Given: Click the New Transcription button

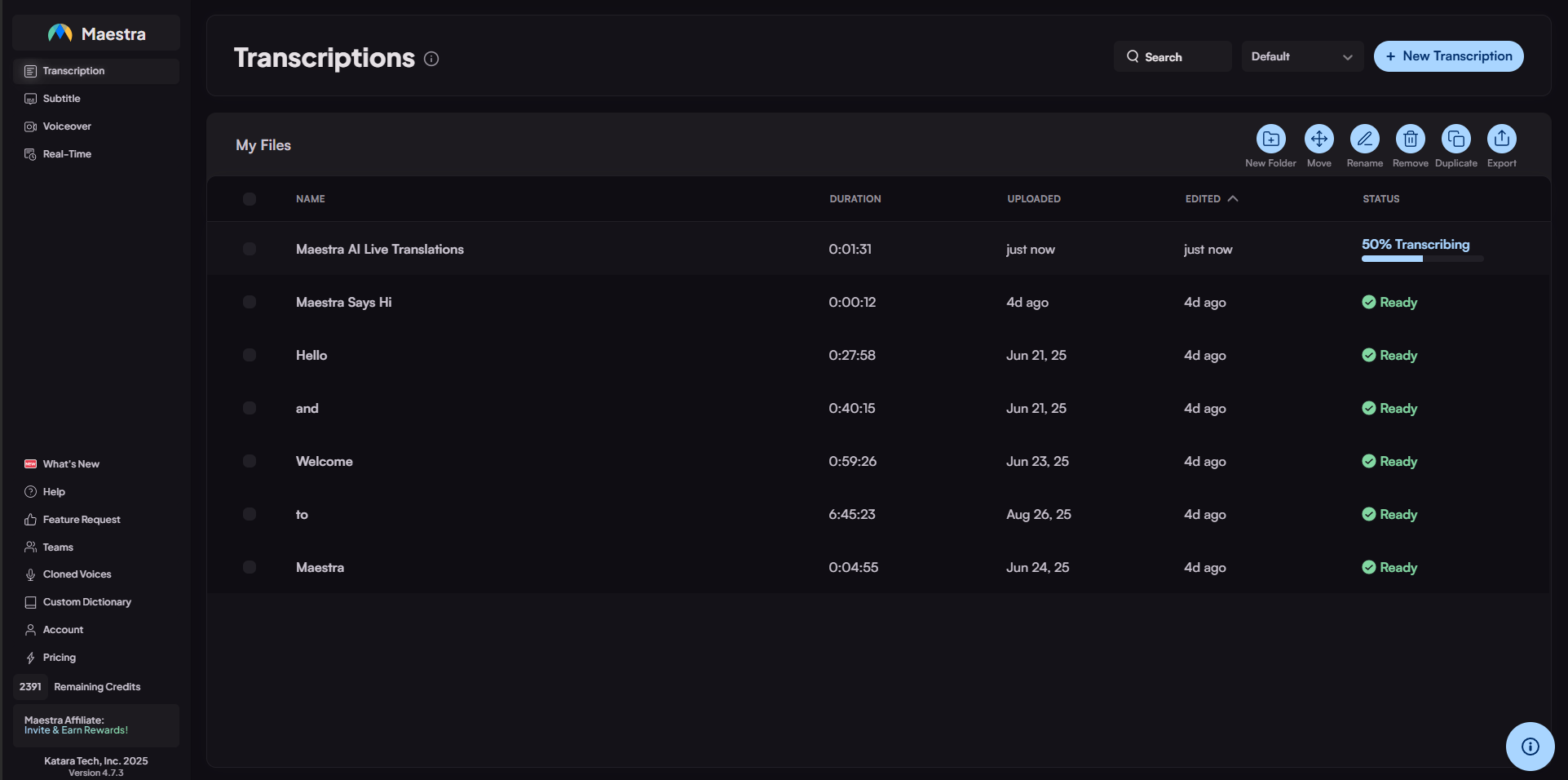Looking at the screenshot, I should pos(1448,56).
